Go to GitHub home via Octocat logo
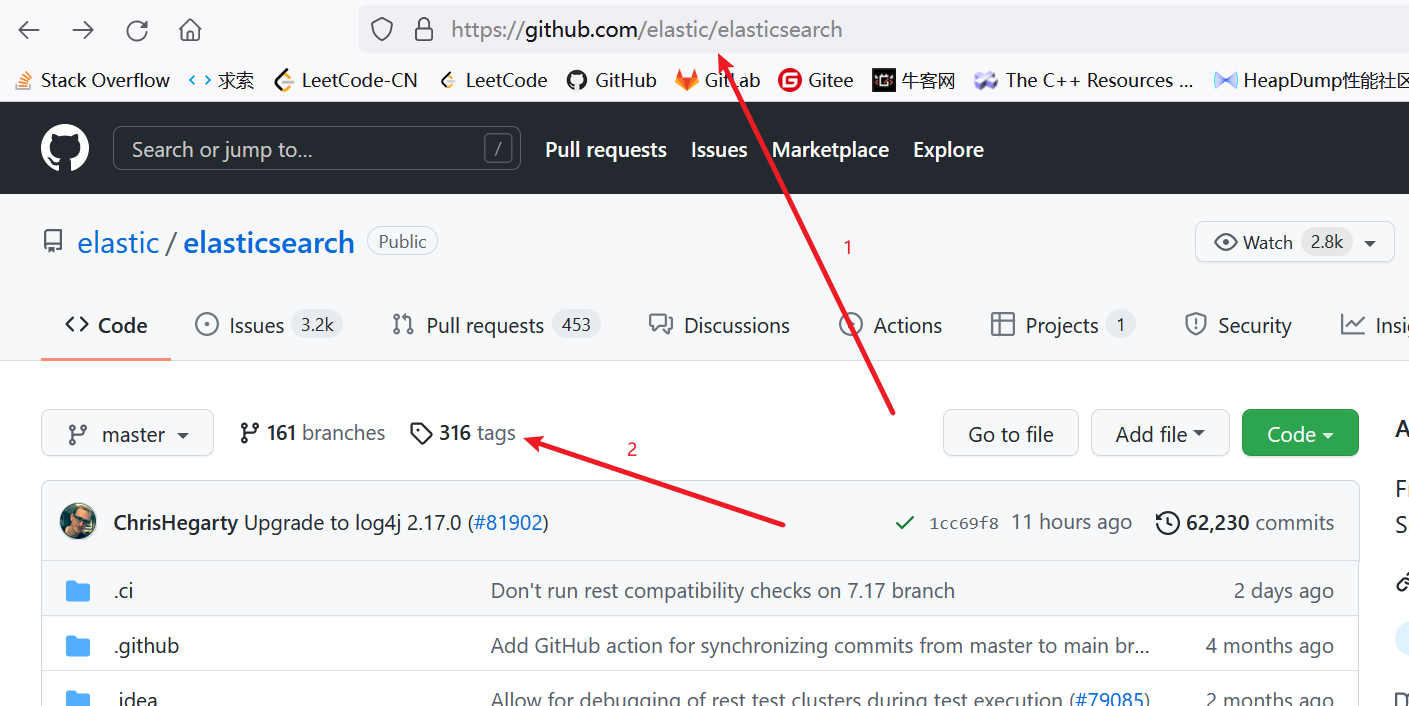 [65, 149]
